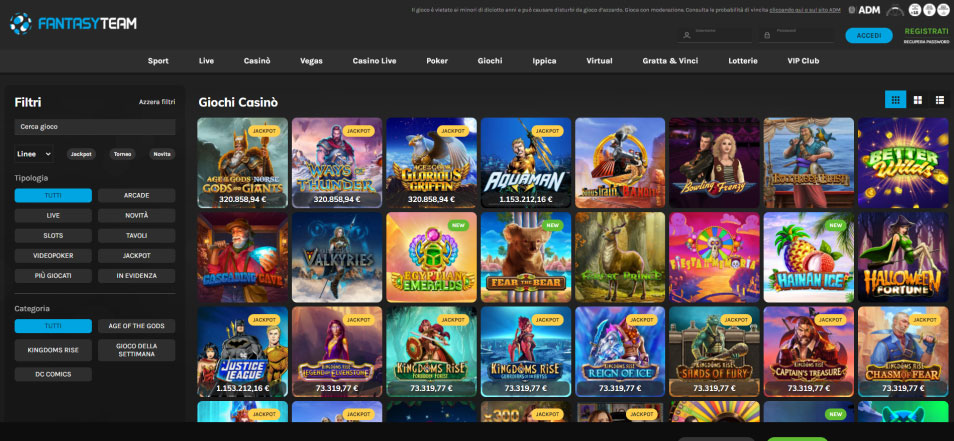
Task: Open Better Wilds game
Action: (903, 162)
